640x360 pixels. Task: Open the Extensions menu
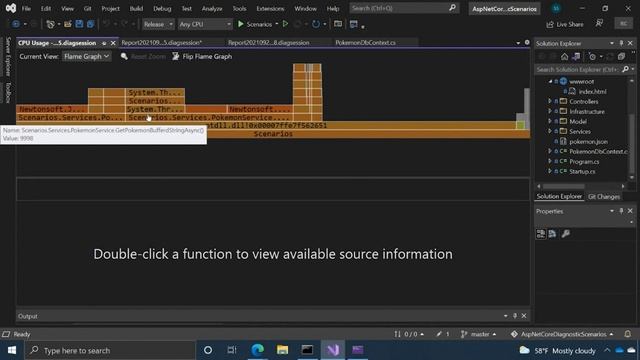click(x=270, y=9)
